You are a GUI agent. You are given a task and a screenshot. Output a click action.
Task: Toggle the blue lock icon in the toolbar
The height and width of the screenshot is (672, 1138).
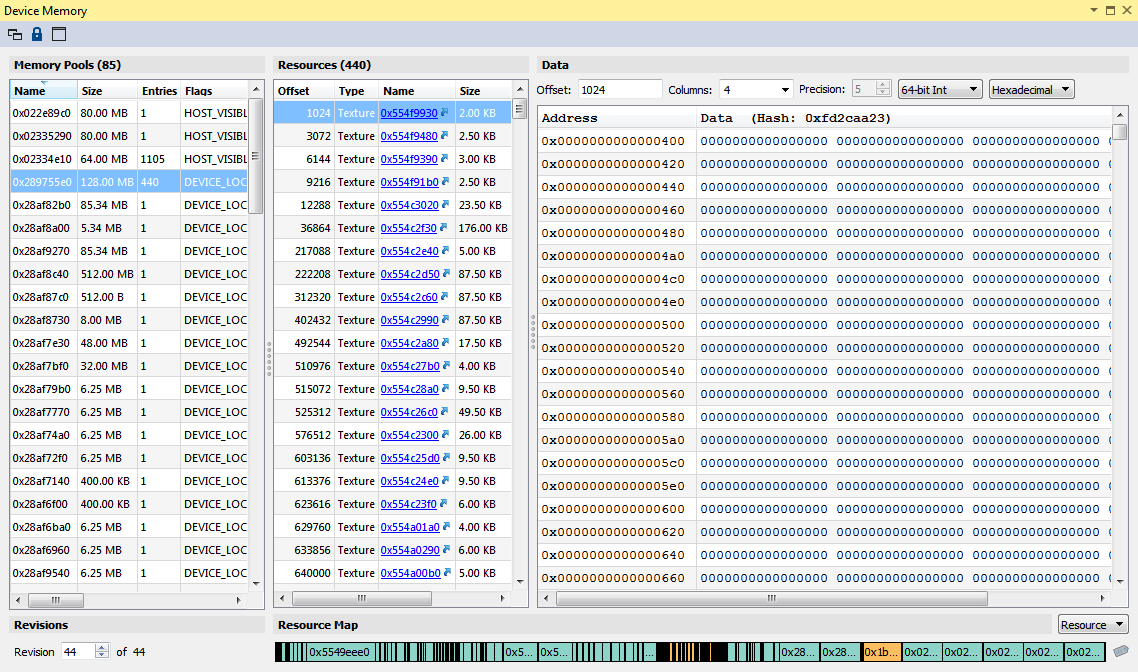pos(36,33)
